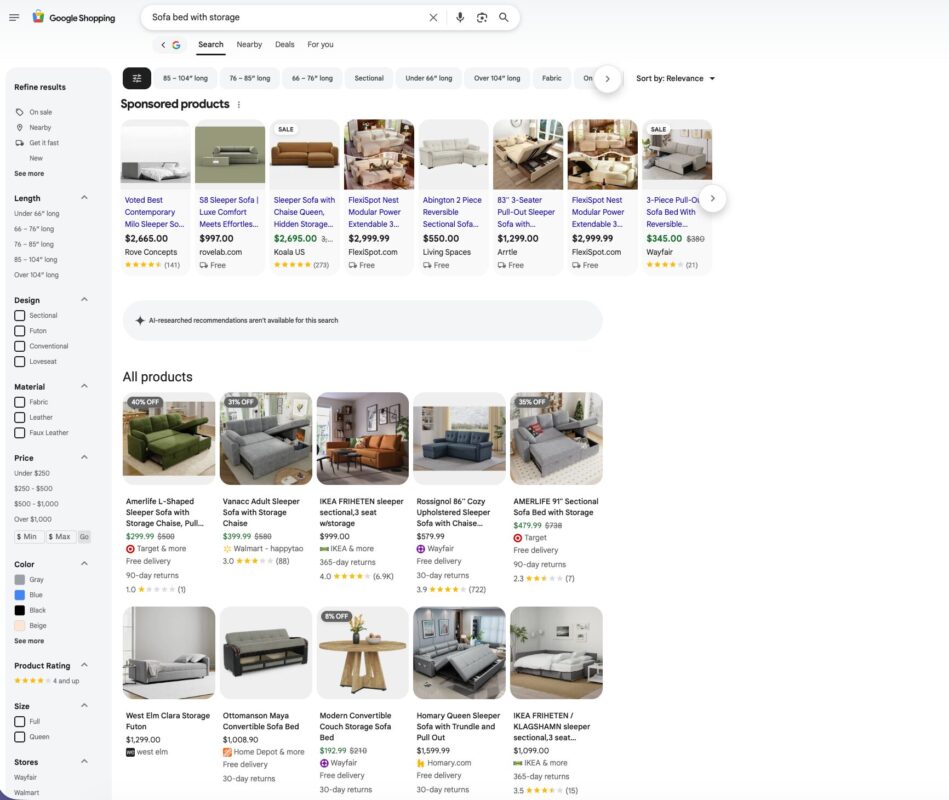
Task: Switch to the Search tab
Action: click(x=211, y=45)
